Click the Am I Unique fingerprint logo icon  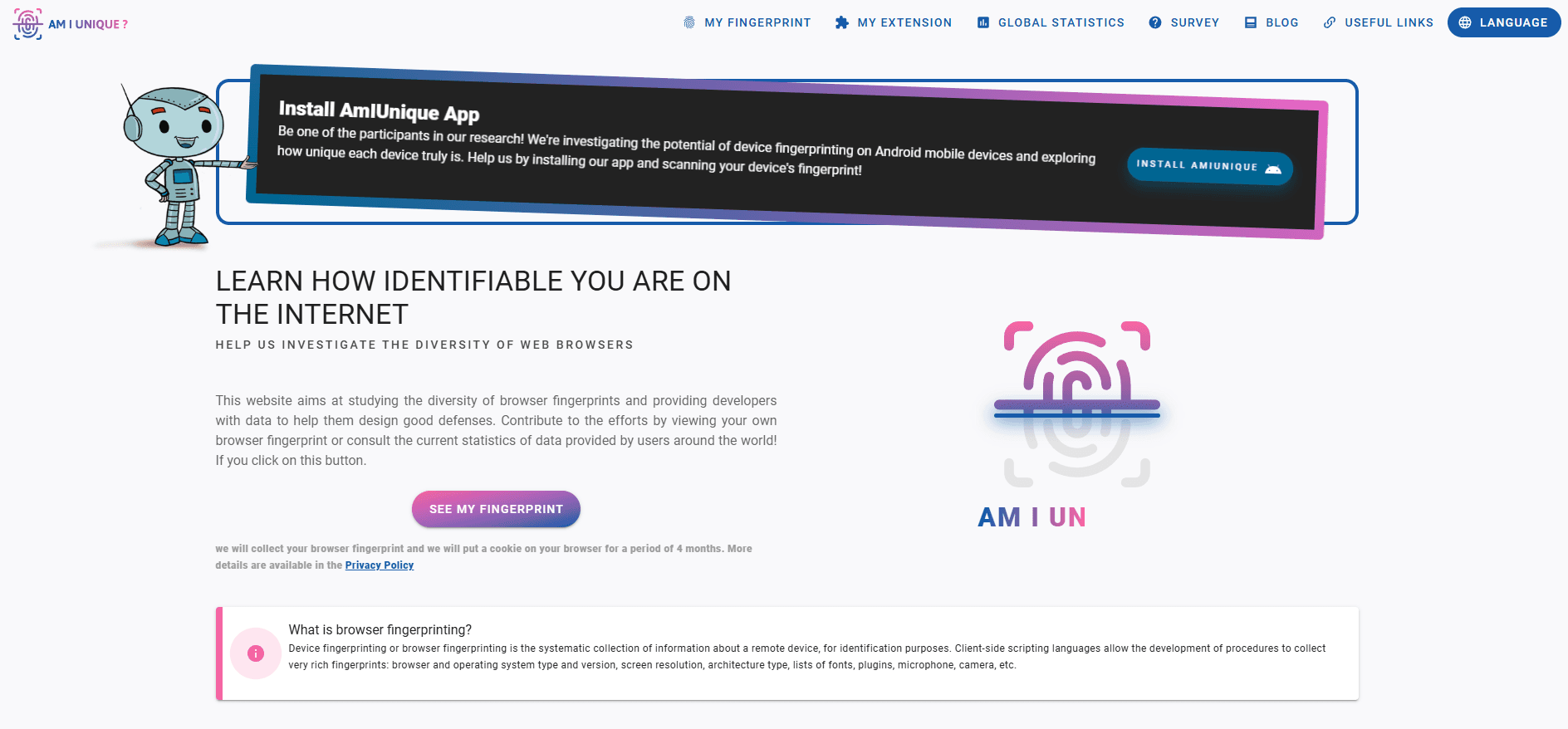pos(27,24)
